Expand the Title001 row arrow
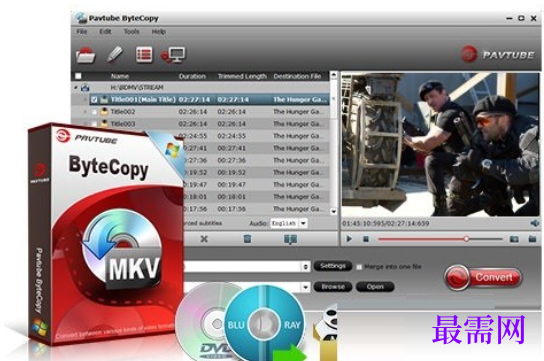Image resolution: width=544 pixels, height=361 pixels. pos(85,100)
